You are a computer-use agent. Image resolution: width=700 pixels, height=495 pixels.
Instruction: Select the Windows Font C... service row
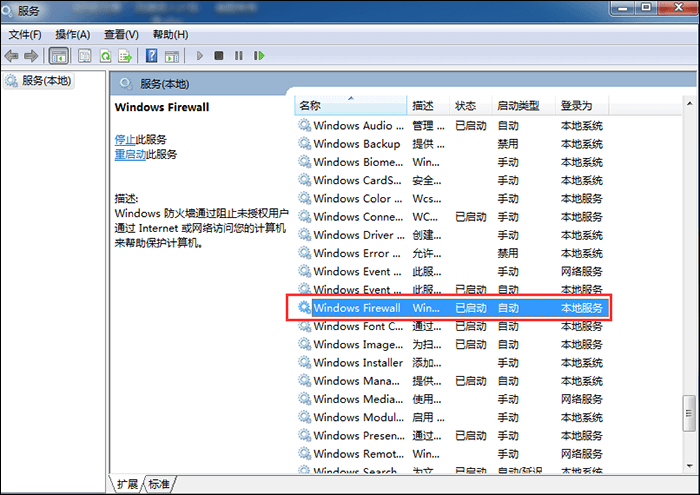452,326
